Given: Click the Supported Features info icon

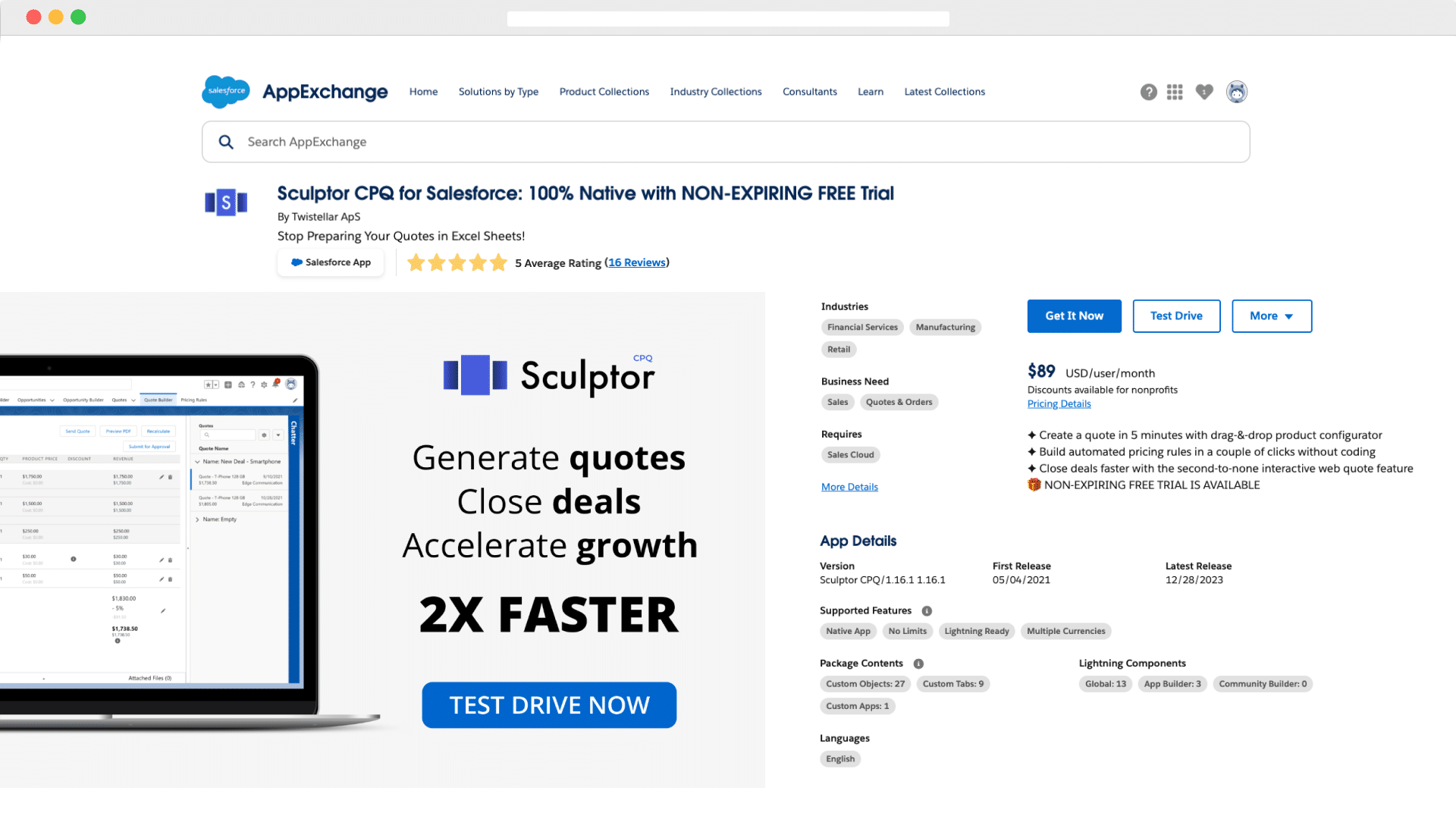Looking at the screenshot, I should pos(927,610).
